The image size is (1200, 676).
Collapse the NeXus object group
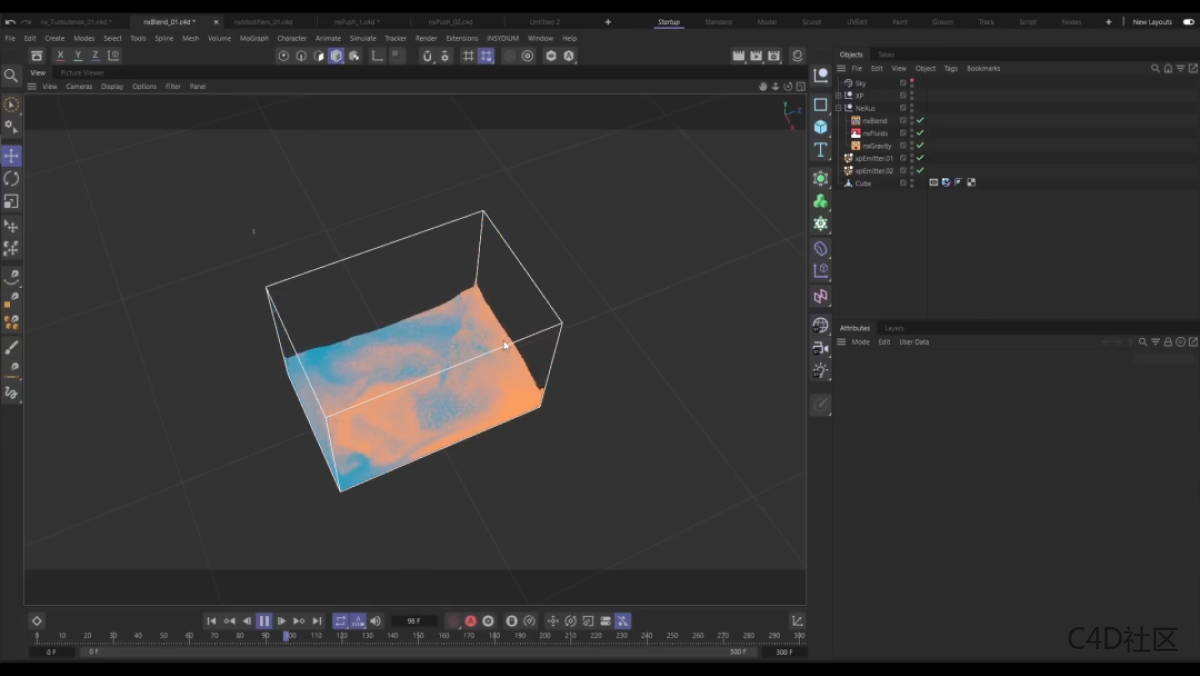[839, 108]
